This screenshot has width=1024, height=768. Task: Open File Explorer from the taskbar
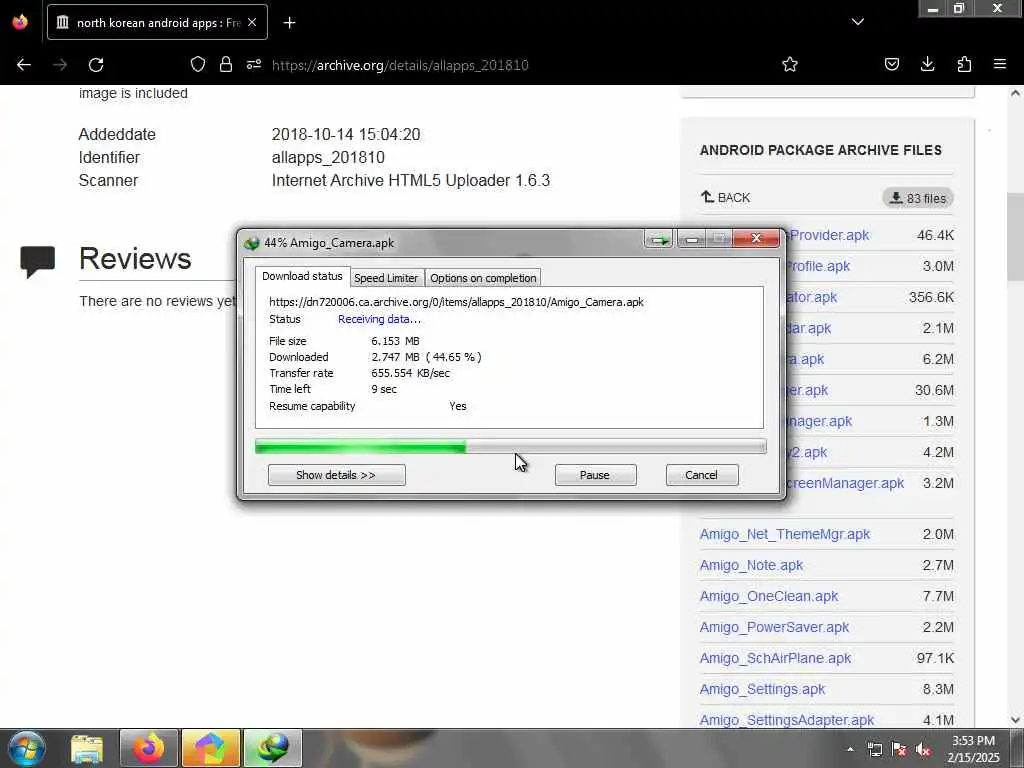(x=87, y=748)
